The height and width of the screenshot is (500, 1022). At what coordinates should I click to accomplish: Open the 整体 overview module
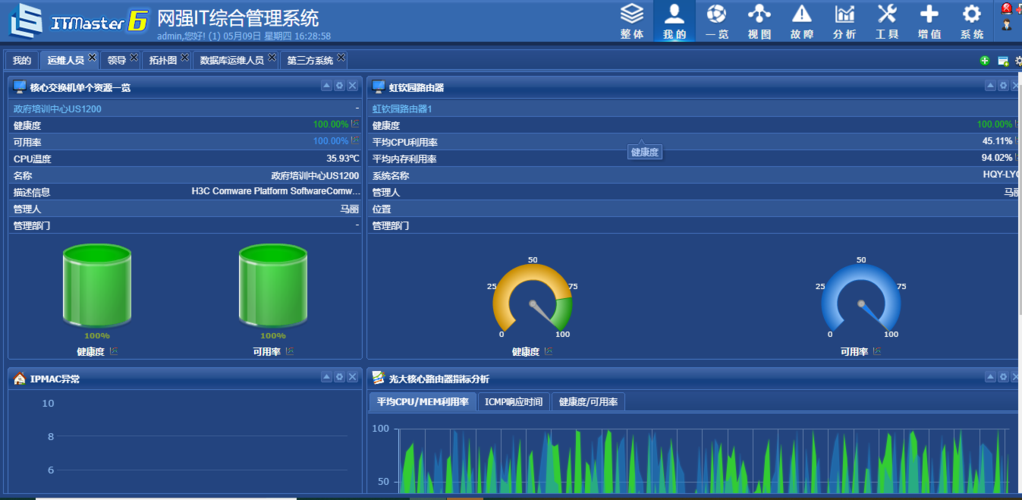(632, 20)
